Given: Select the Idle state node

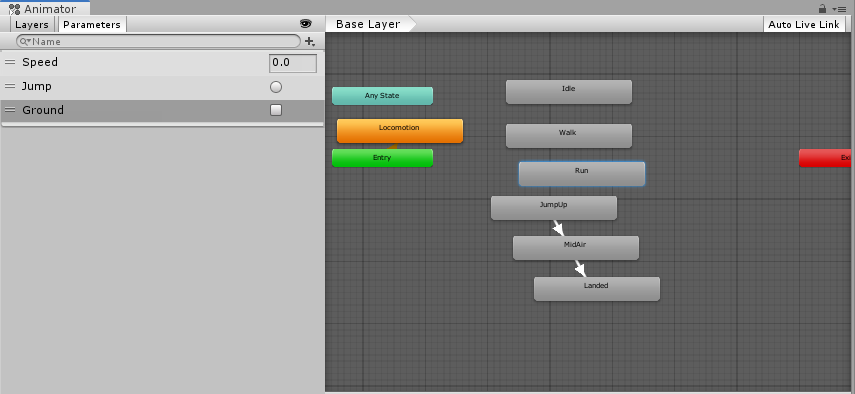Looking at the screenshot, I should [569, 92].
